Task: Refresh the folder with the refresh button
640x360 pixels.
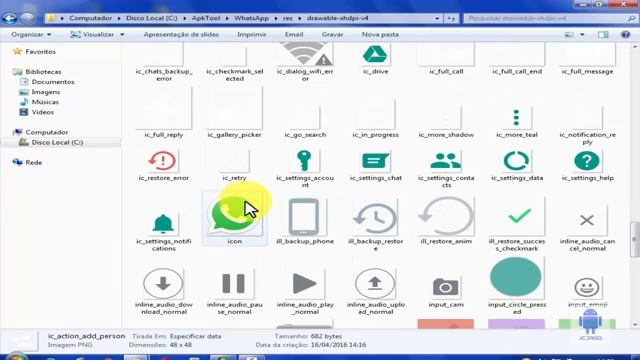Action: 451,18
